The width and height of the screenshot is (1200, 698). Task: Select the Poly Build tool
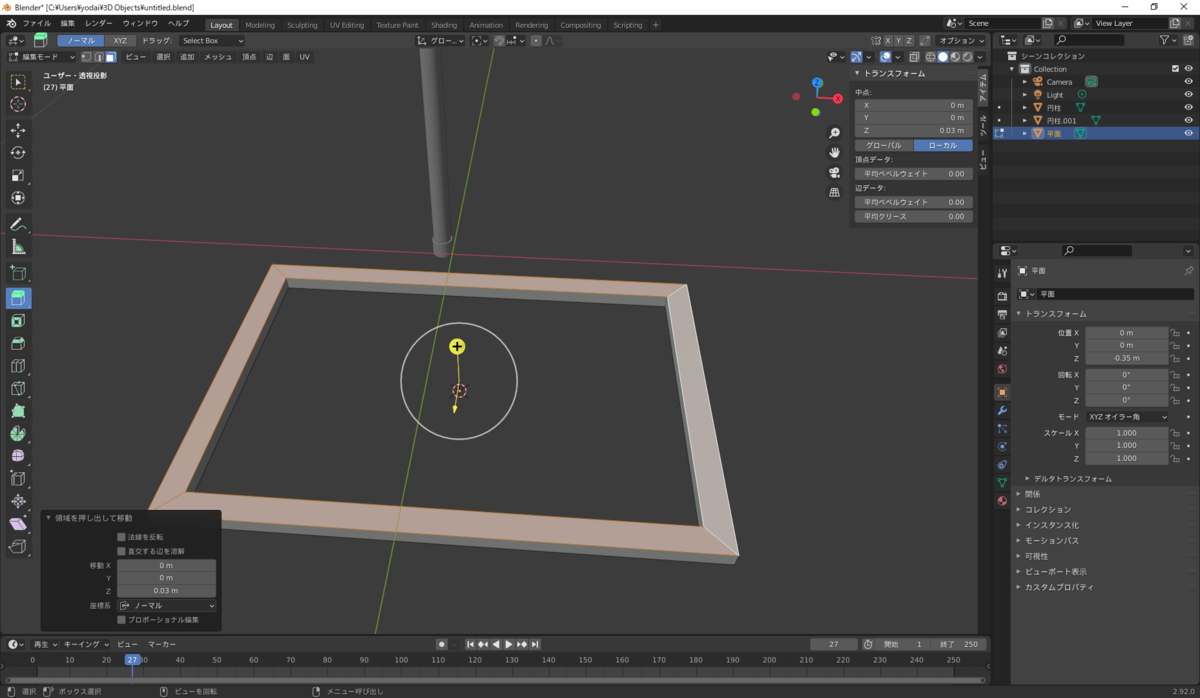coord(18,411)
